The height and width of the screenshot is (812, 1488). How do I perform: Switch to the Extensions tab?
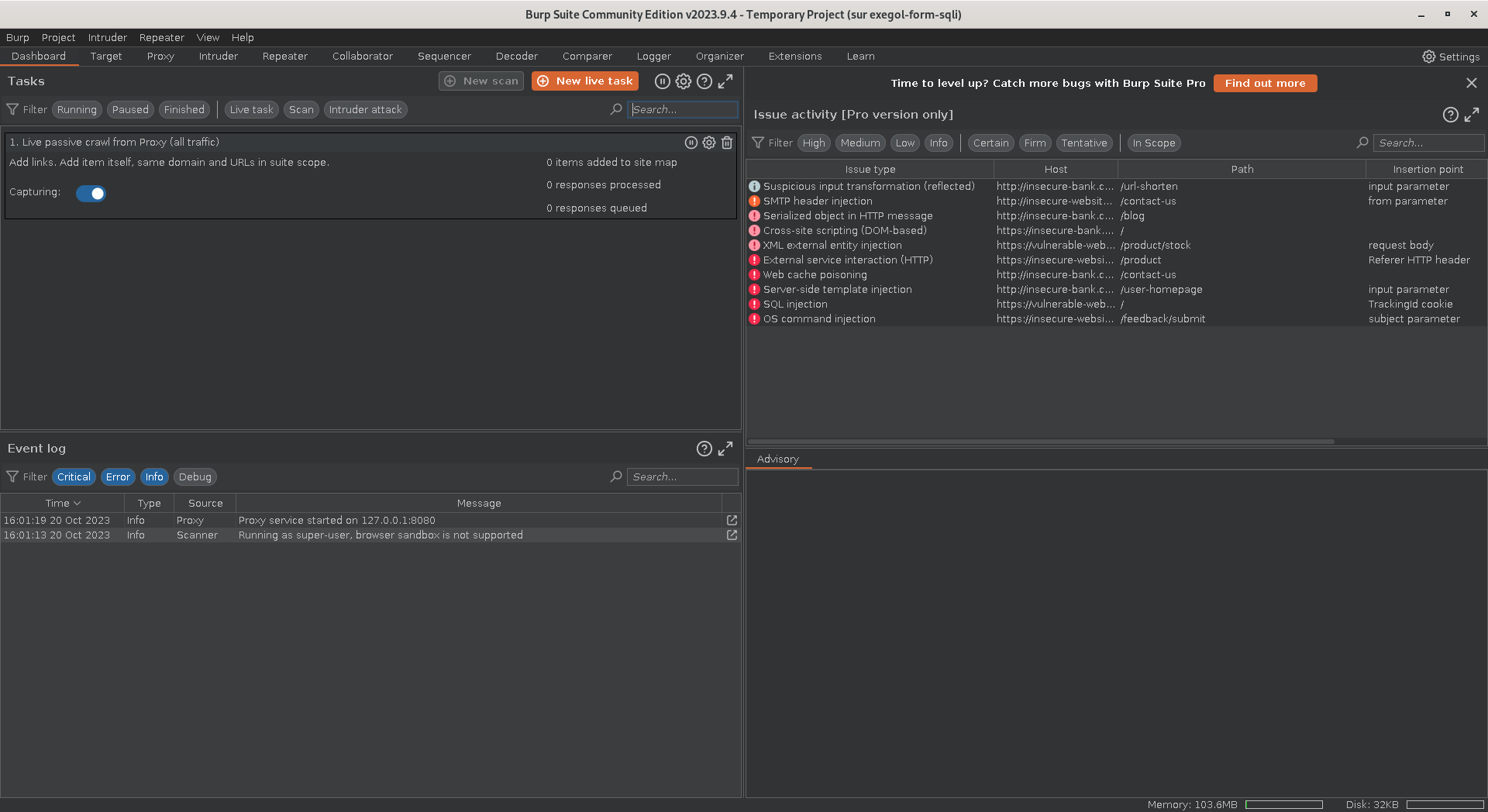pyautogui.click(x=795, y=57)
